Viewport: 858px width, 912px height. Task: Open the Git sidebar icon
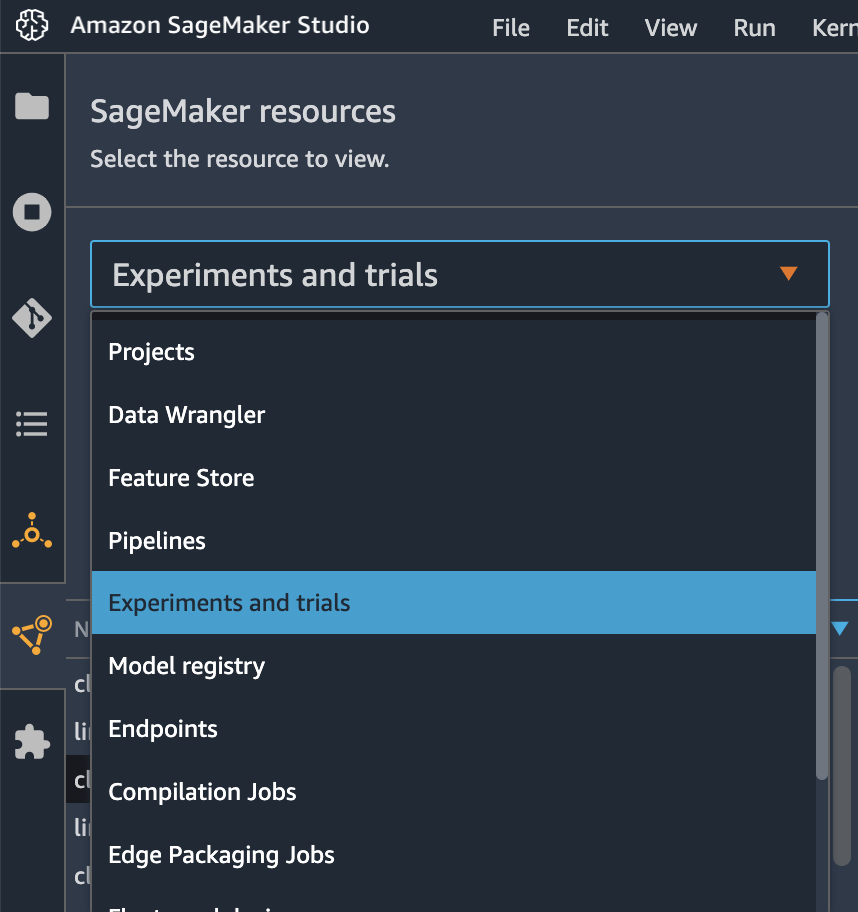(32, 318)
